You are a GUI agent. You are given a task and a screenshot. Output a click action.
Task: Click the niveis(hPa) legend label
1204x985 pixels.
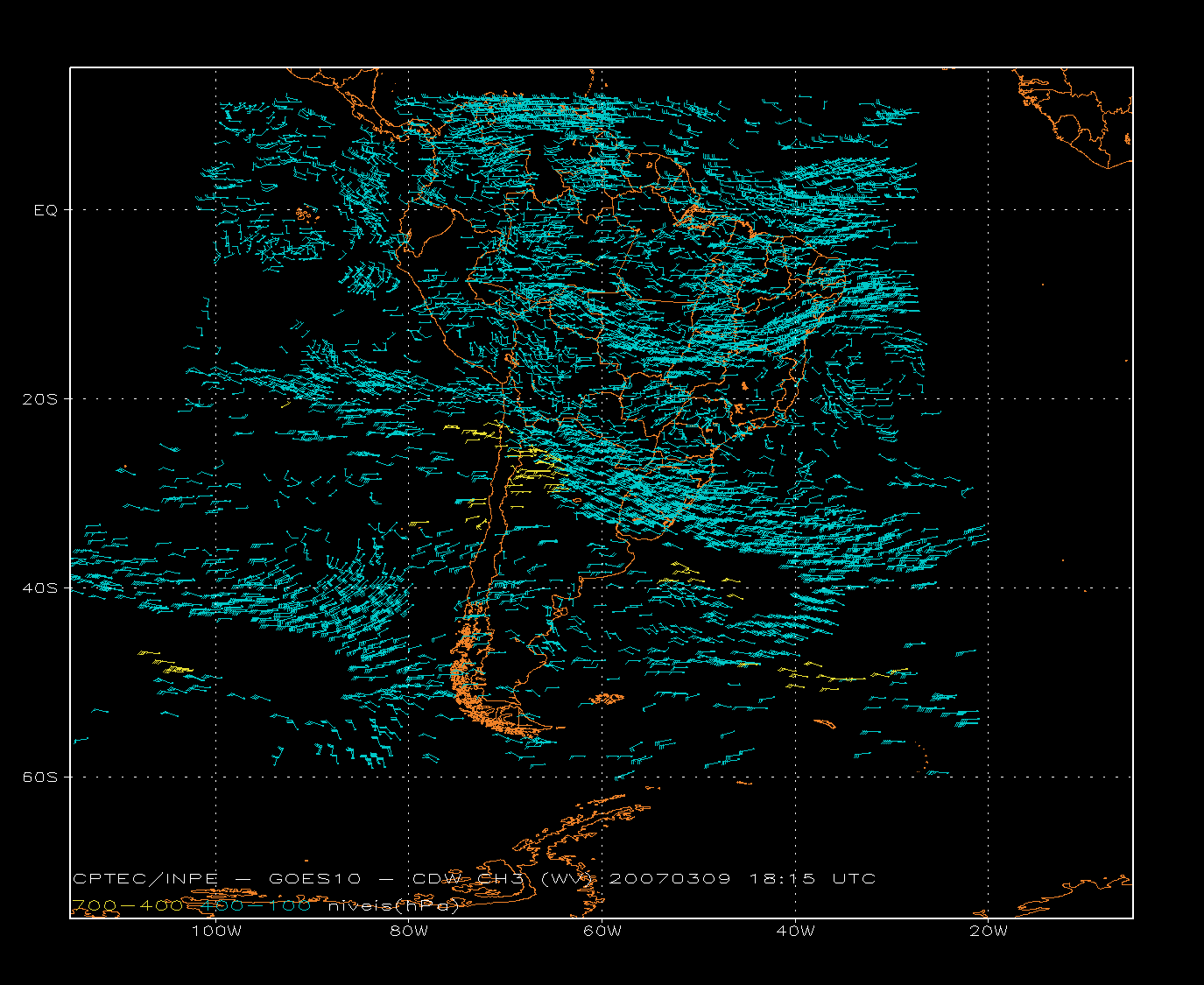[394, 906]
